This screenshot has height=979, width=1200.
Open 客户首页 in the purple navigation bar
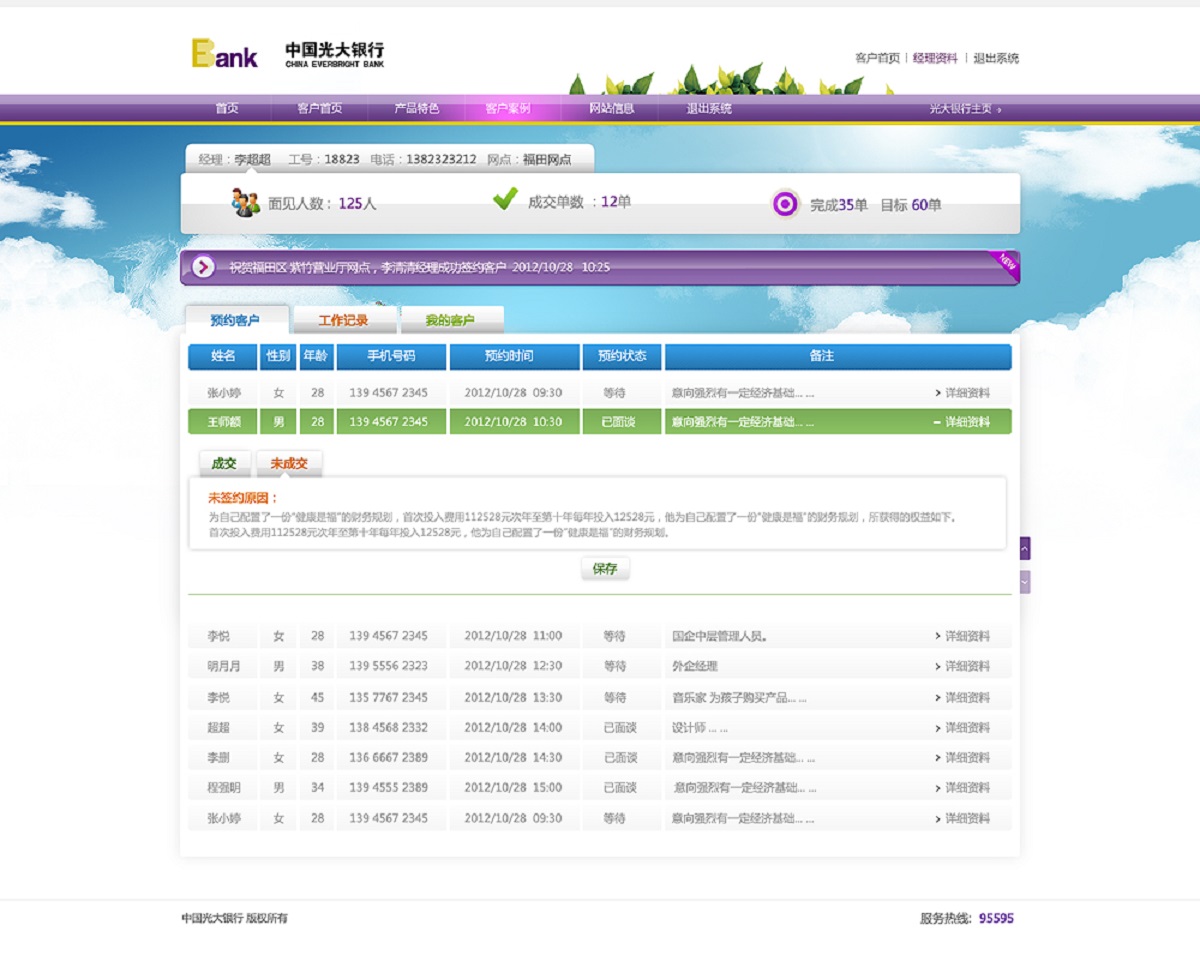pos(319,108)
